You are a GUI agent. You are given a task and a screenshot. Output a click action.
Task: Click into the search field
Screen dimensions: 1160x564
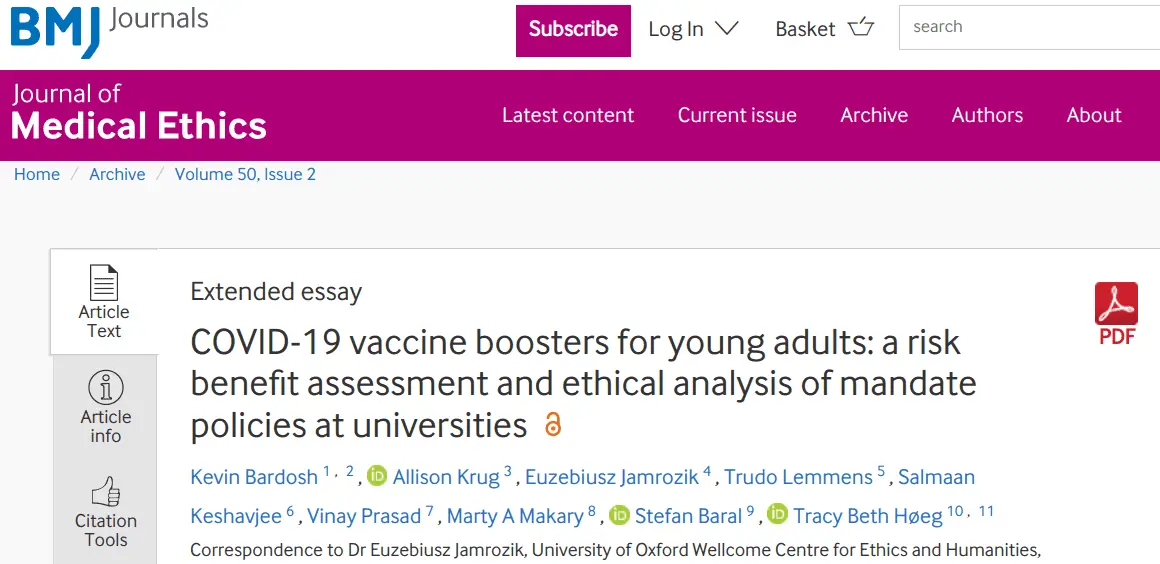[x=1030, y=27]
